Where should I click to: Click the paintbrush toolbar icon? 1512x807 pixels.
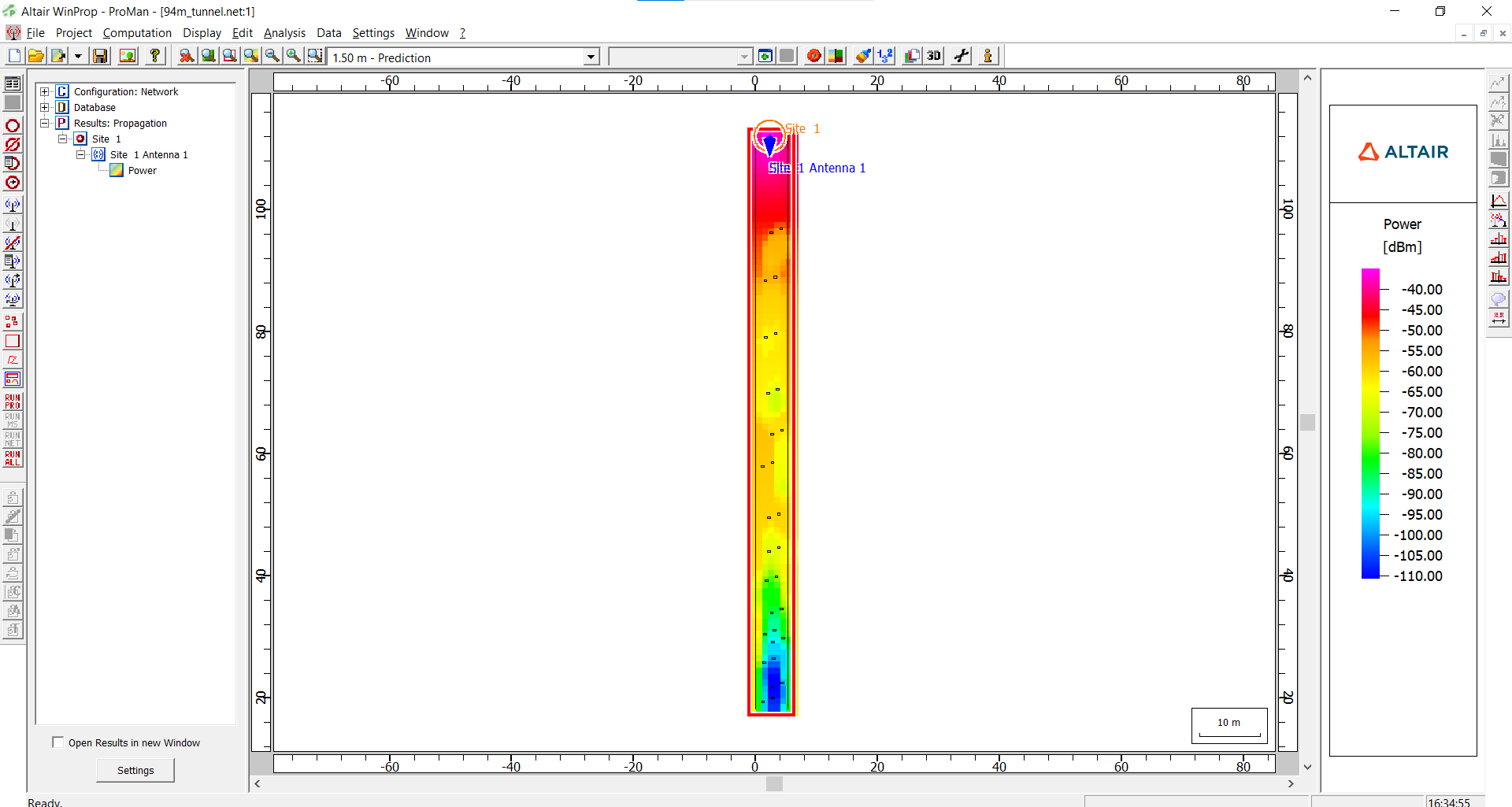(864, 56)
